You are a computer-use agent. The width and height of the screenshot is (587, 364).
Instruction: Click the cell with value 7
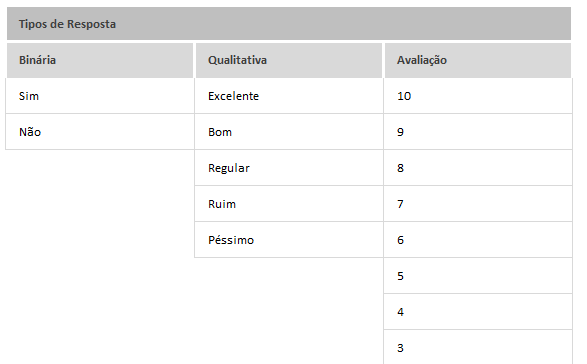coord(478,204)
